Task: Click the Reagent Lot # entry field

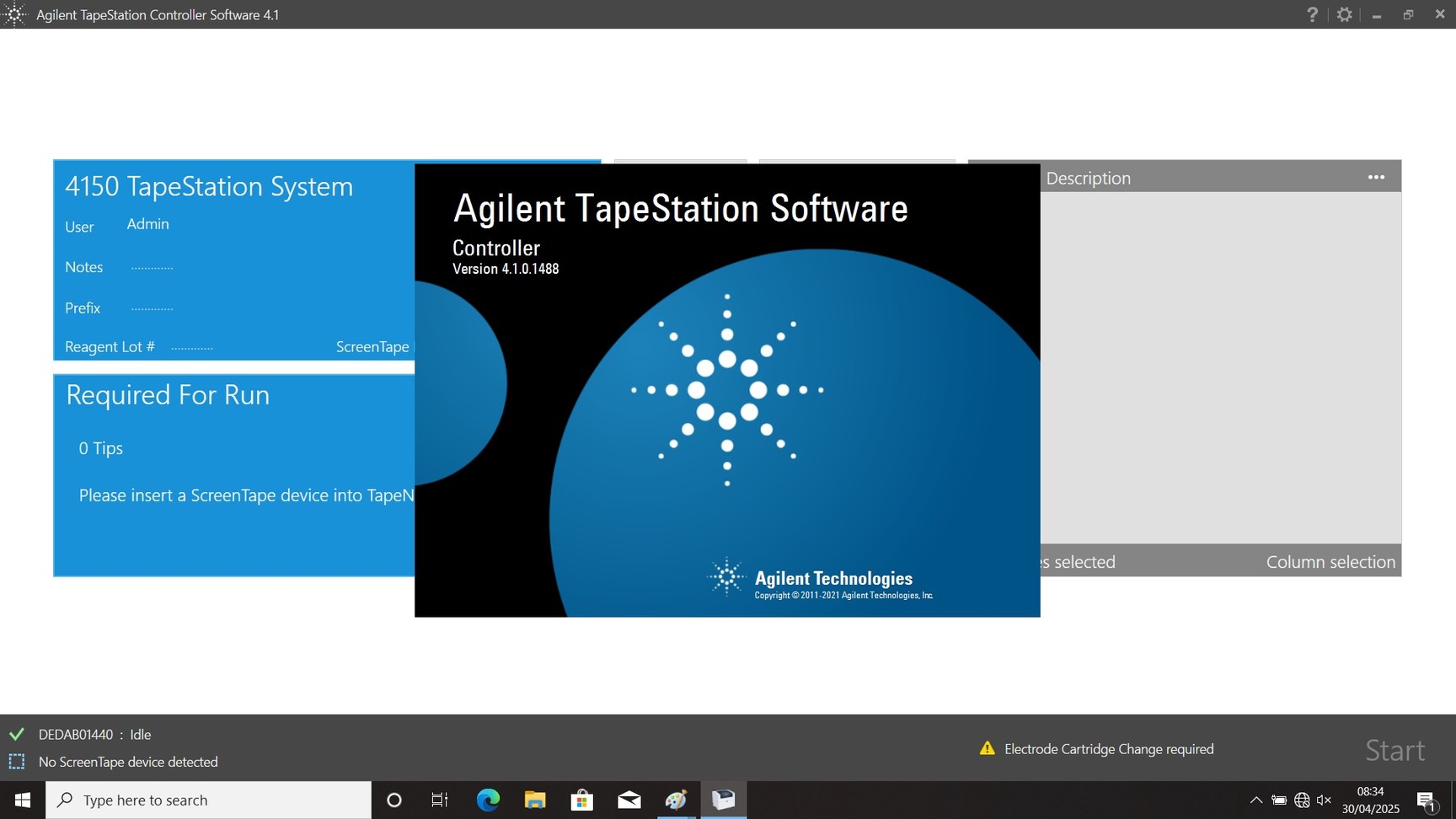Action: point(193,346)
